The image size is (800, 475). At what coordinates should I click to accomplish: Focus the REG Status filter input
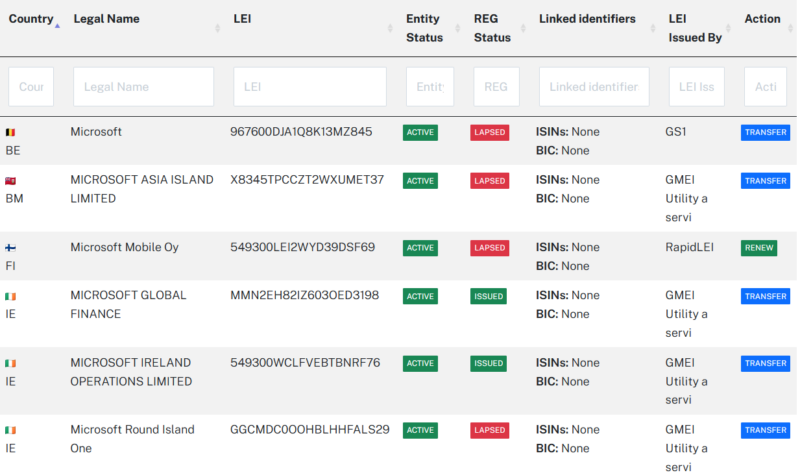pyautogui.click(x=496, y=87)
